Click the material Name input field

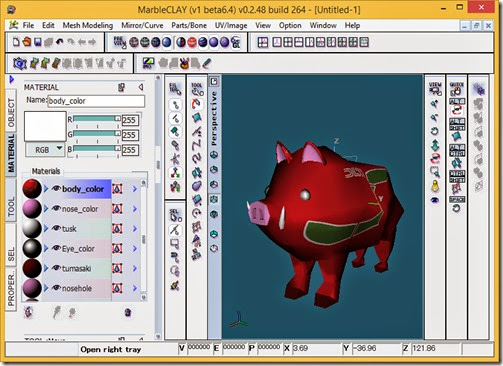click(x=96, y=101)
